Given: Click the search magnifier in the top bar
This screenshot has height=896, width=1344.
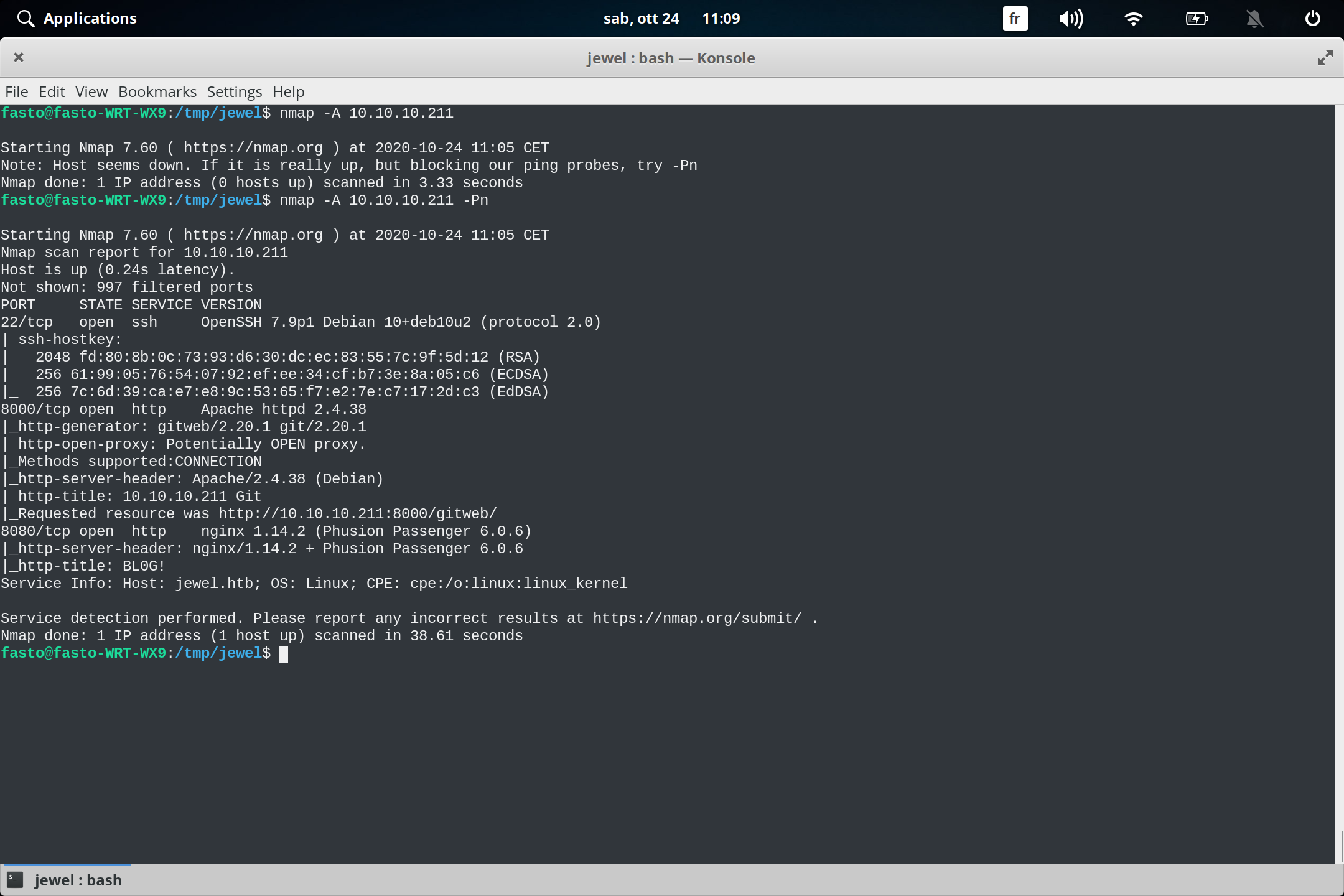Looking at the screenshot, I should [26, 18].
